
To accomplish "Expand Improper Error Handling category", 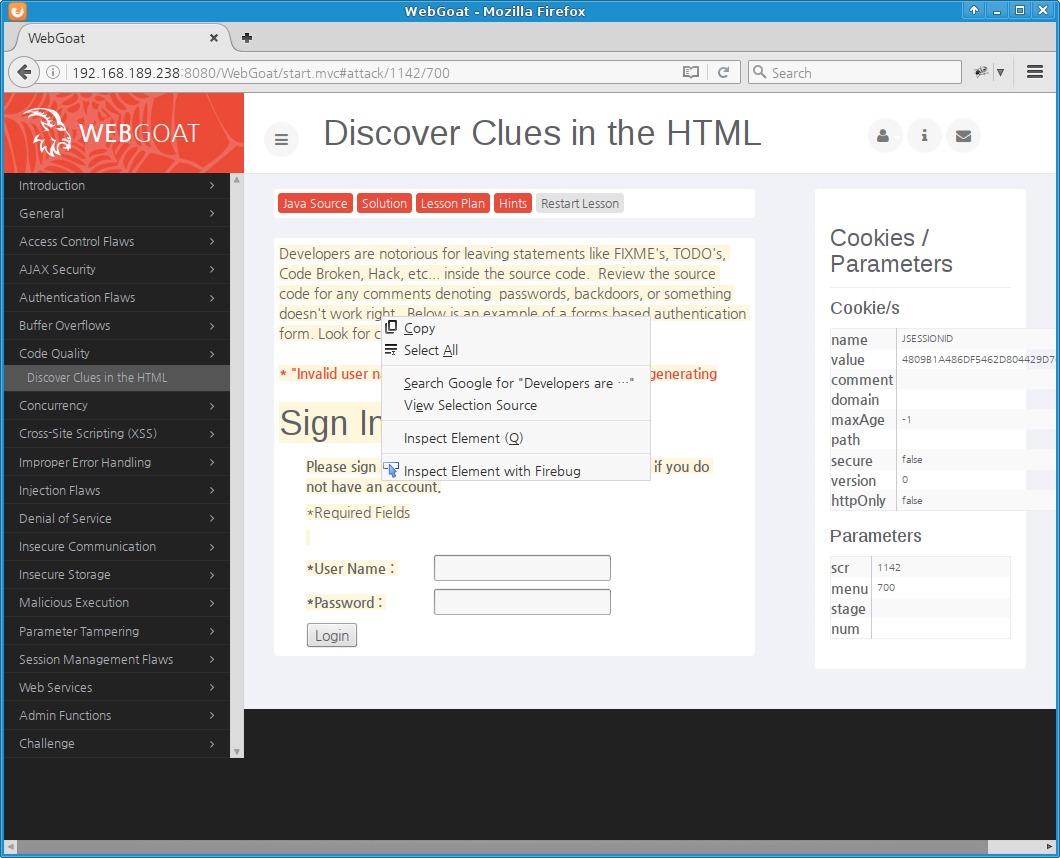I will pyautogui.click(x=117, y=462).
